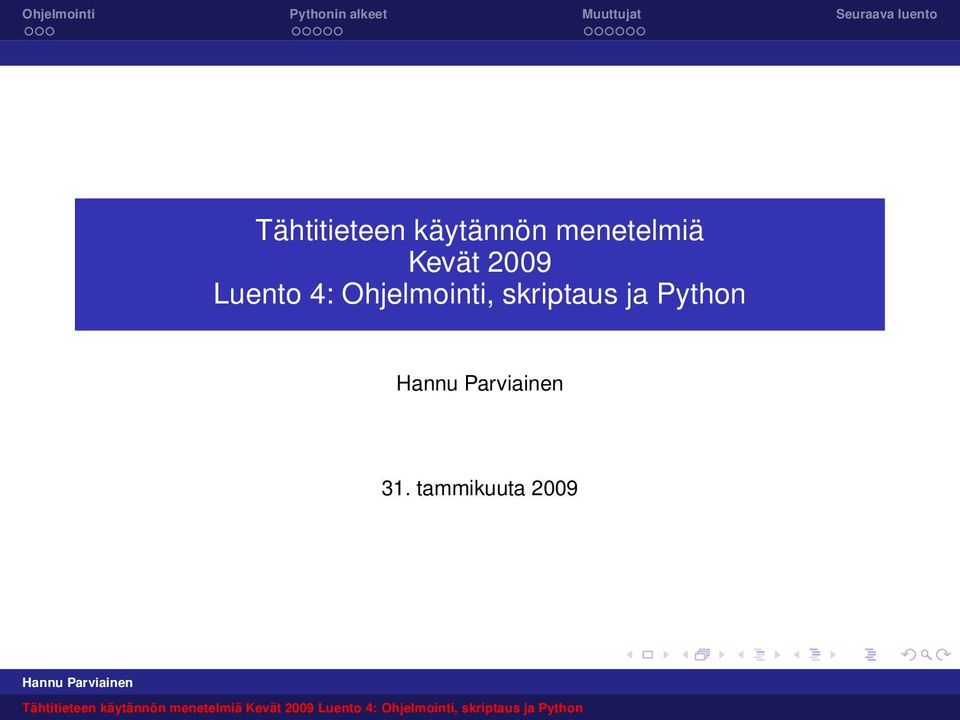Advance with the next frame arrow
960x720 pixels.
click(722, 654)
